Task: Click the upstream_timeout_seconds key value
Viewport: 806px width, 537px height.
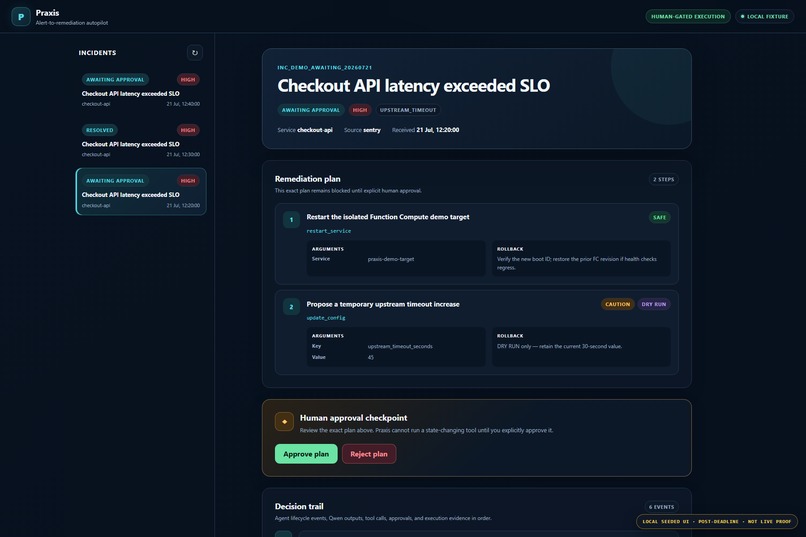Action: (400, 346)
